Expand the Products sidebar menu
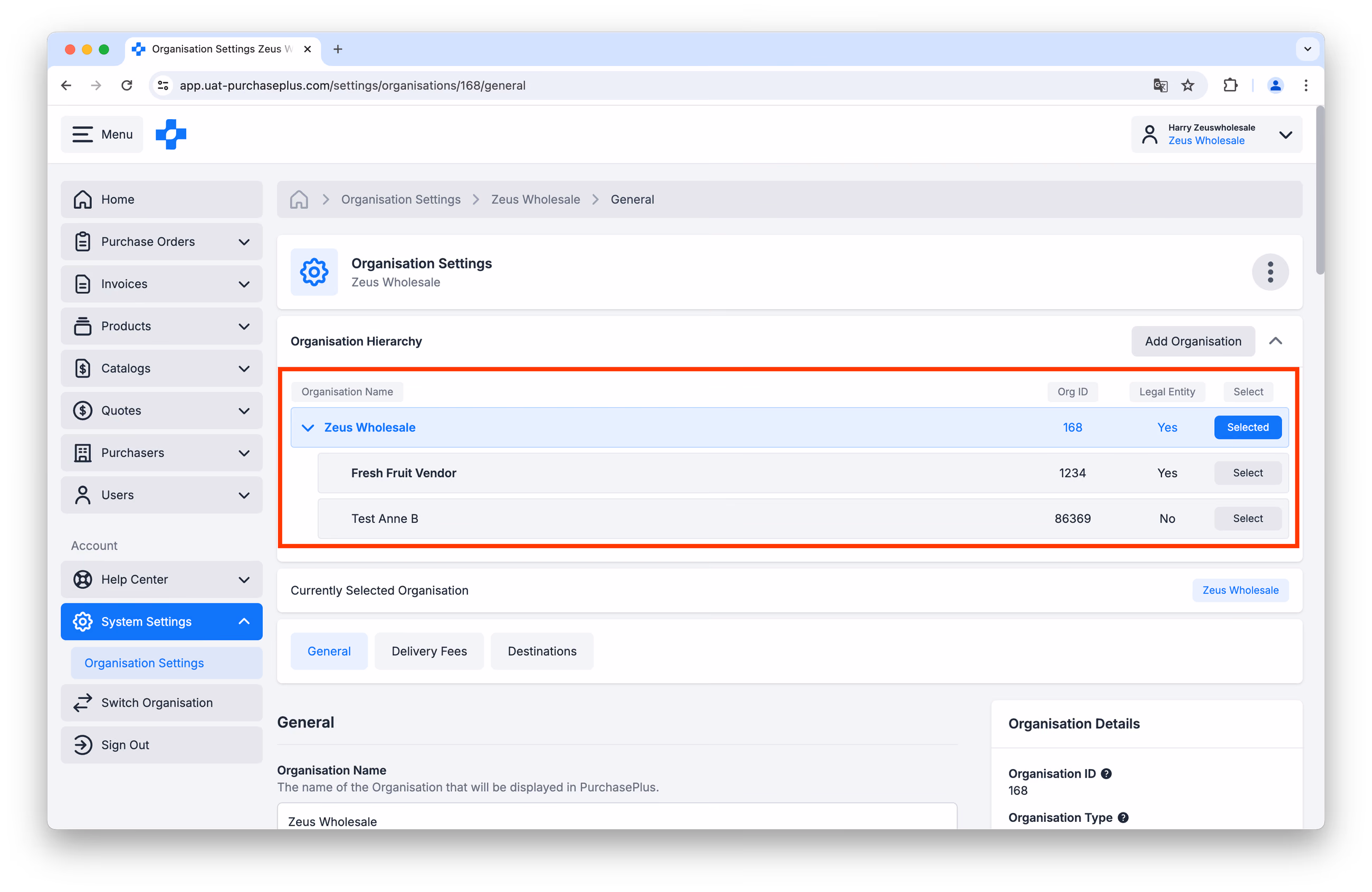 click(x=161, y=326)
